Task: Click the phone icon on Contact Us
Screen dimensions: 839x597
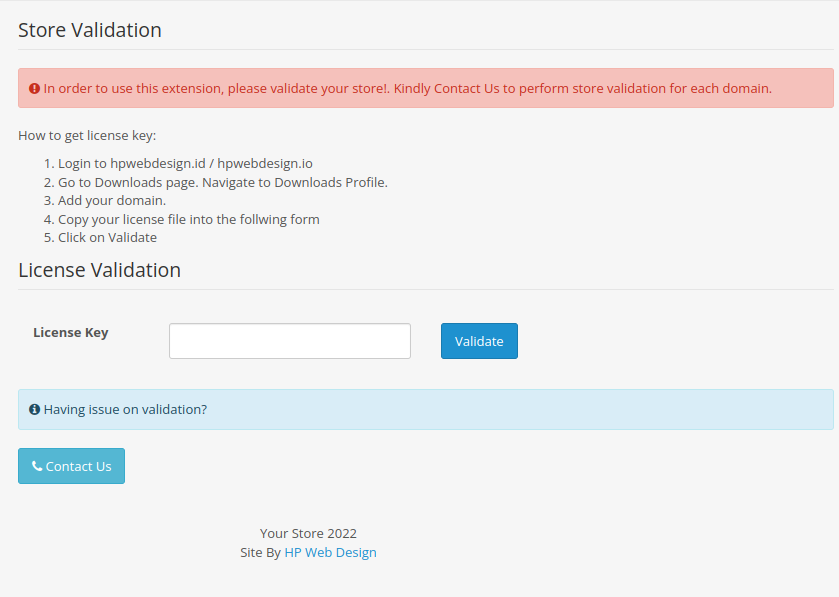Action: point(37,466)
